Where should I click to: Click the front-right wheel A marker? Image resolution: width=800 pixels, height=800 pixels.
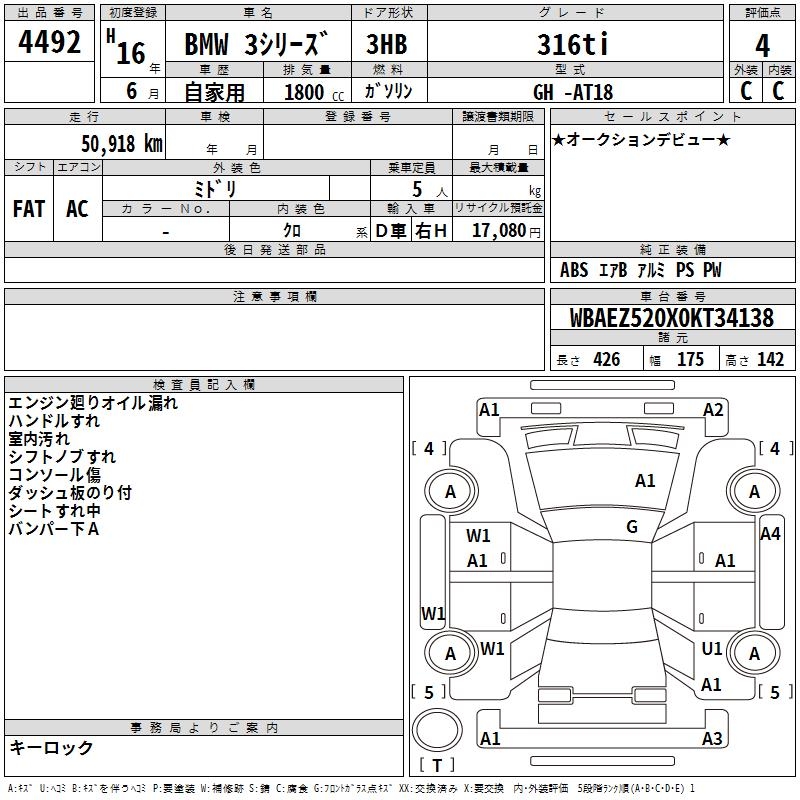tap(754, 492)
